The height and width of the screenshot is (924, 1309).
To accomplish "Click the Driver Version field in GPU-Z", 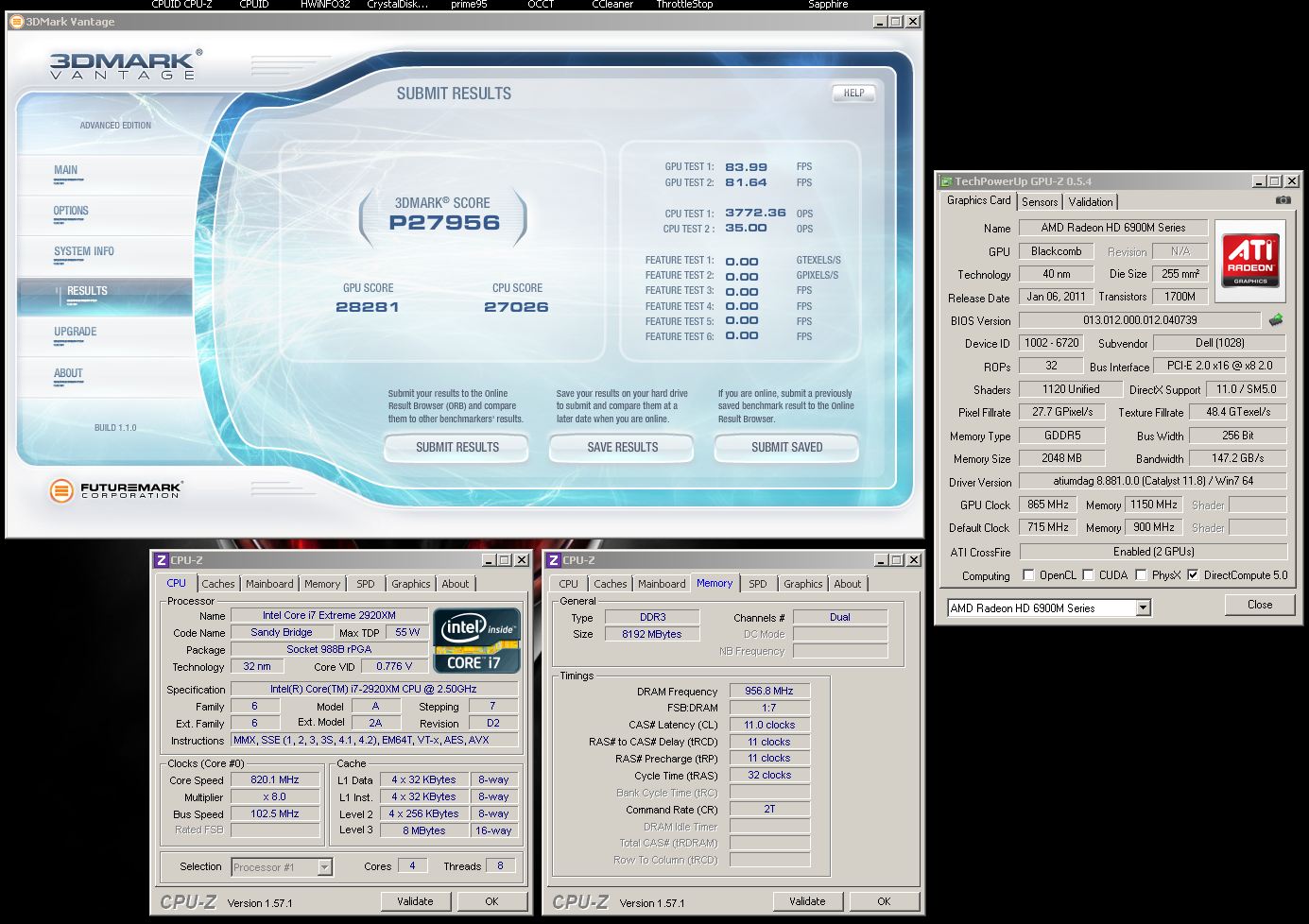I will point(1152,481).
